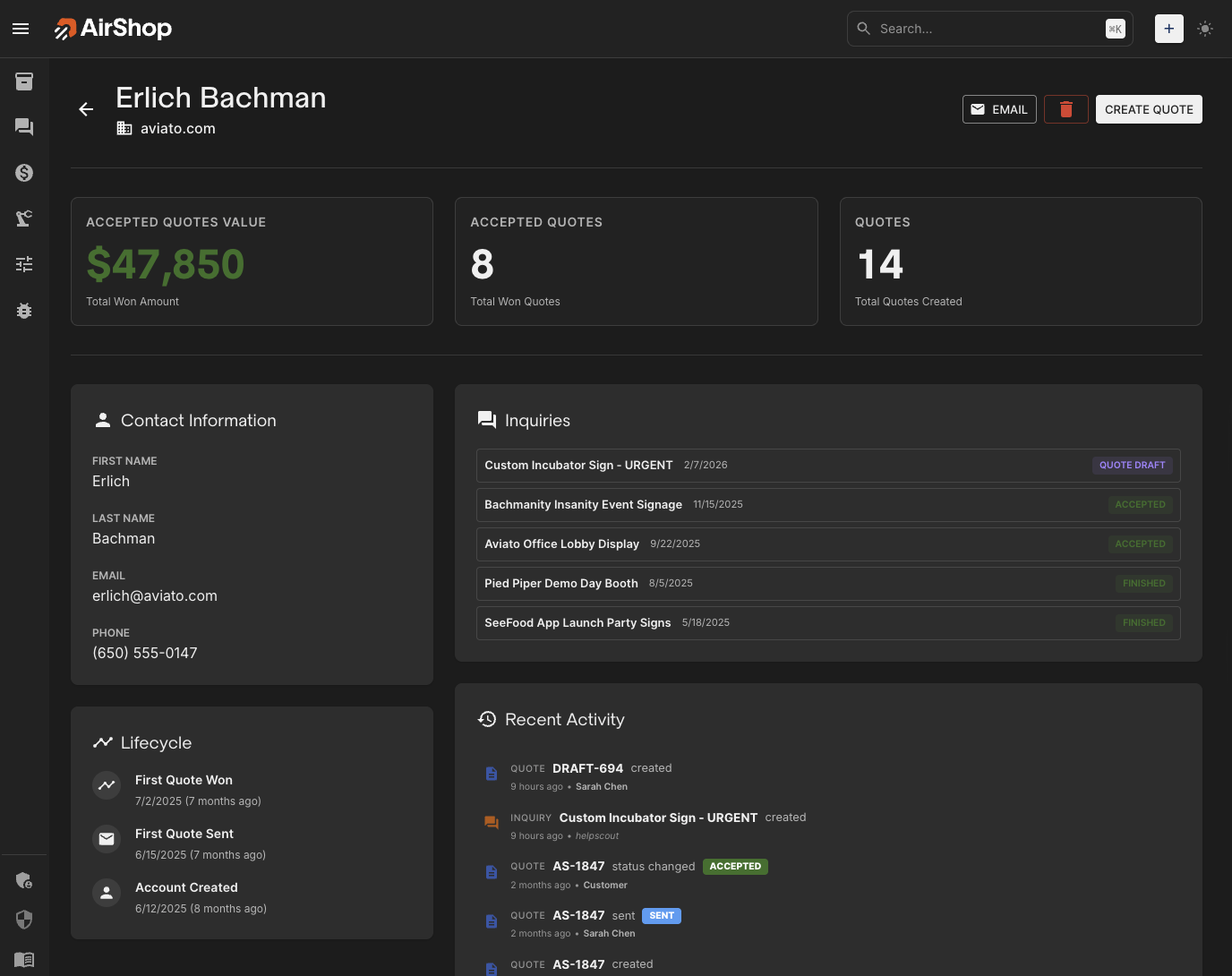Open the chat bubbles sidebar icon
The height and width of the screenshot is (976, 1232).
(x=24, y=127)
